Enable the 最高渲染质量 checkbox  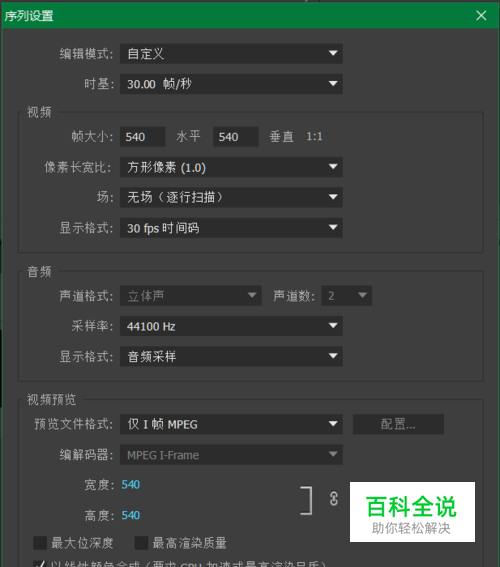click(141, 543)
